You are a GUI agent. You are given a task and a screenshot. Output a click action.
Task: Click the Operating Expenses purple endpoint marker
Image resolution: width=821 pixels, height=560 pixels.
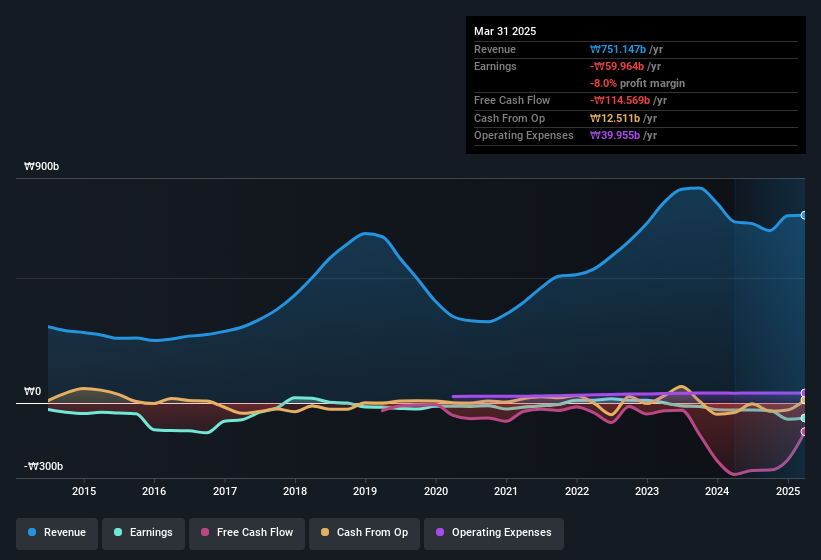click(804, 393)
